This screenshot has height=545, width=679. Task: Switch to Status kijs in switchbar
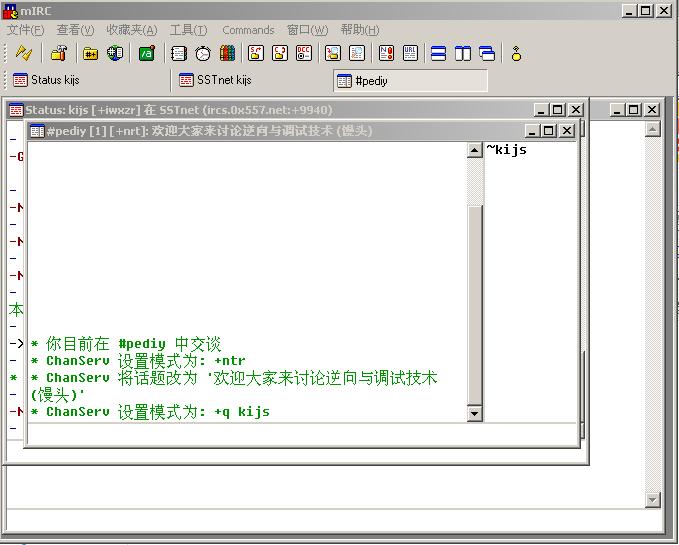point(88,80)
